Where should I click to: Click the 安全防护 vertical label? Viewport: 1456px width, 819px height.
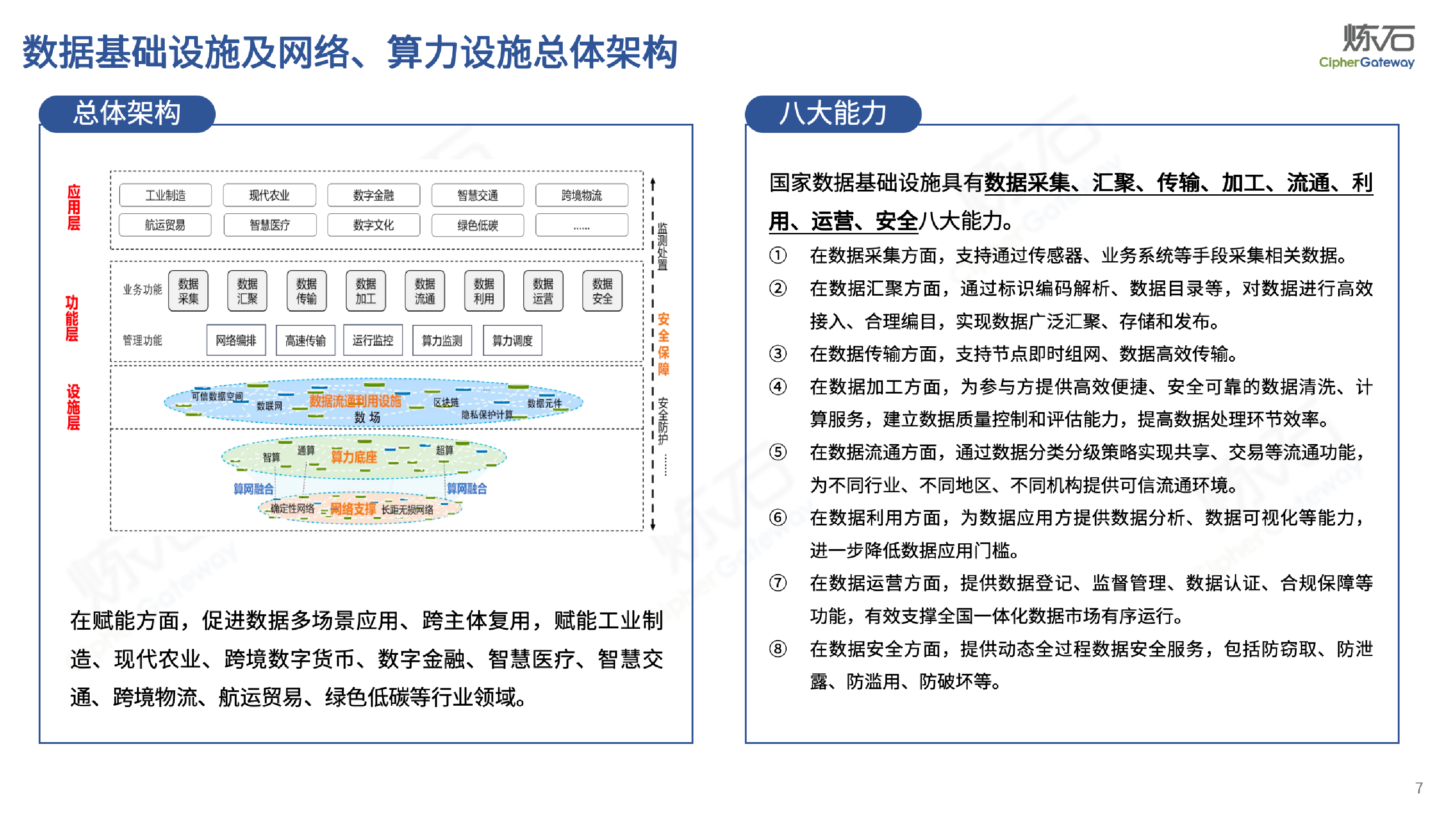662,422
